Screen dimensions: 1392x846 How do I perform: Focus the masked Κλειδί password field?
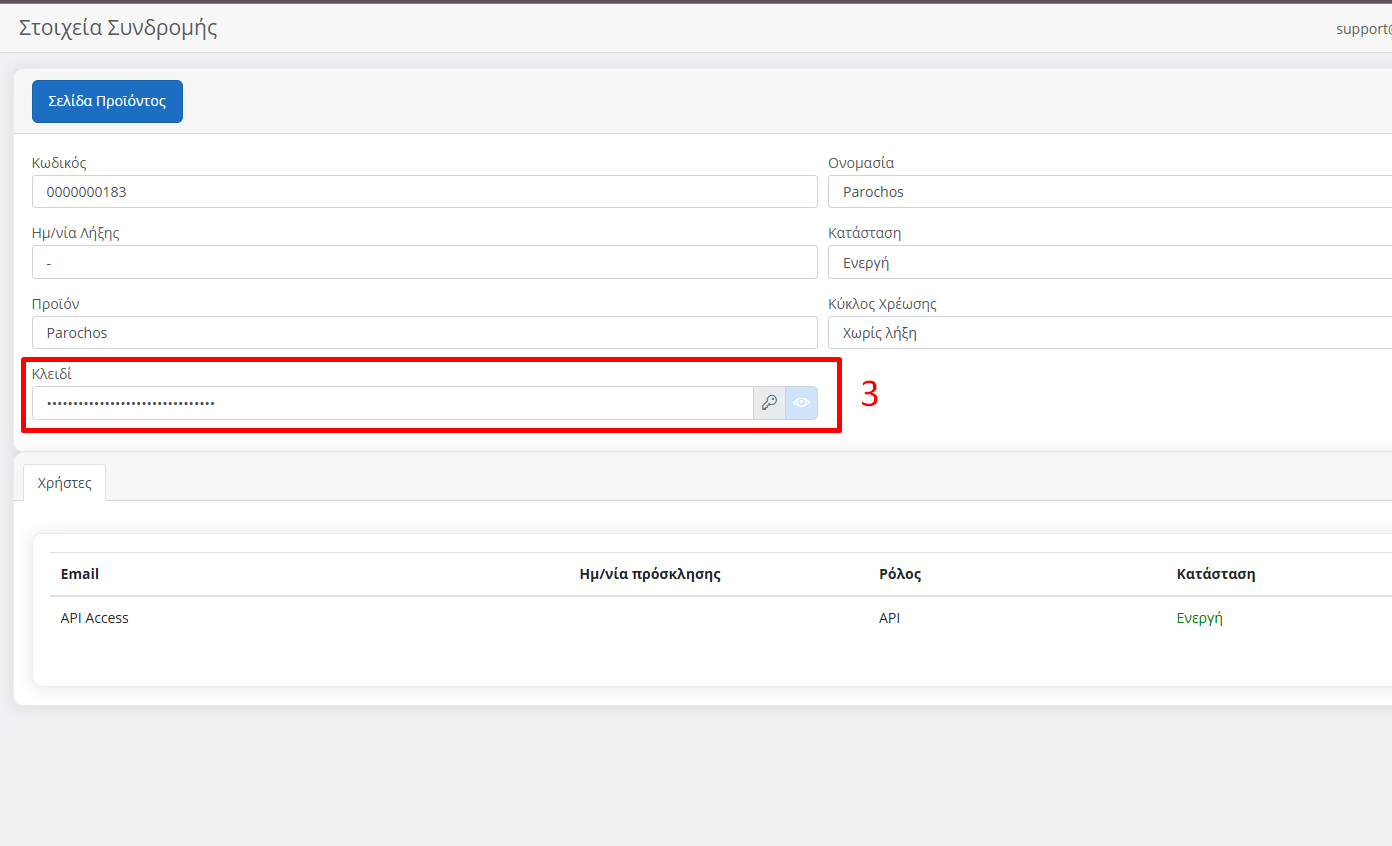coord(393,403)
